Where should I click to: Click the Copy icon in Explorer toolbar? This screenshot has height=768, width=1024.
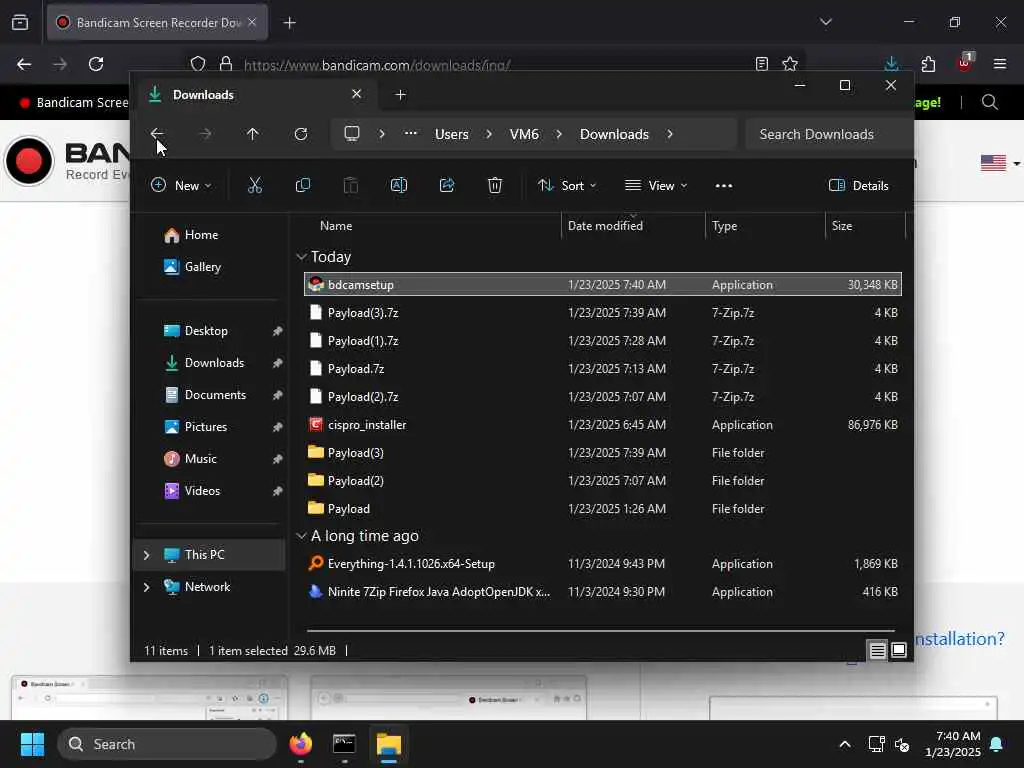302,185
